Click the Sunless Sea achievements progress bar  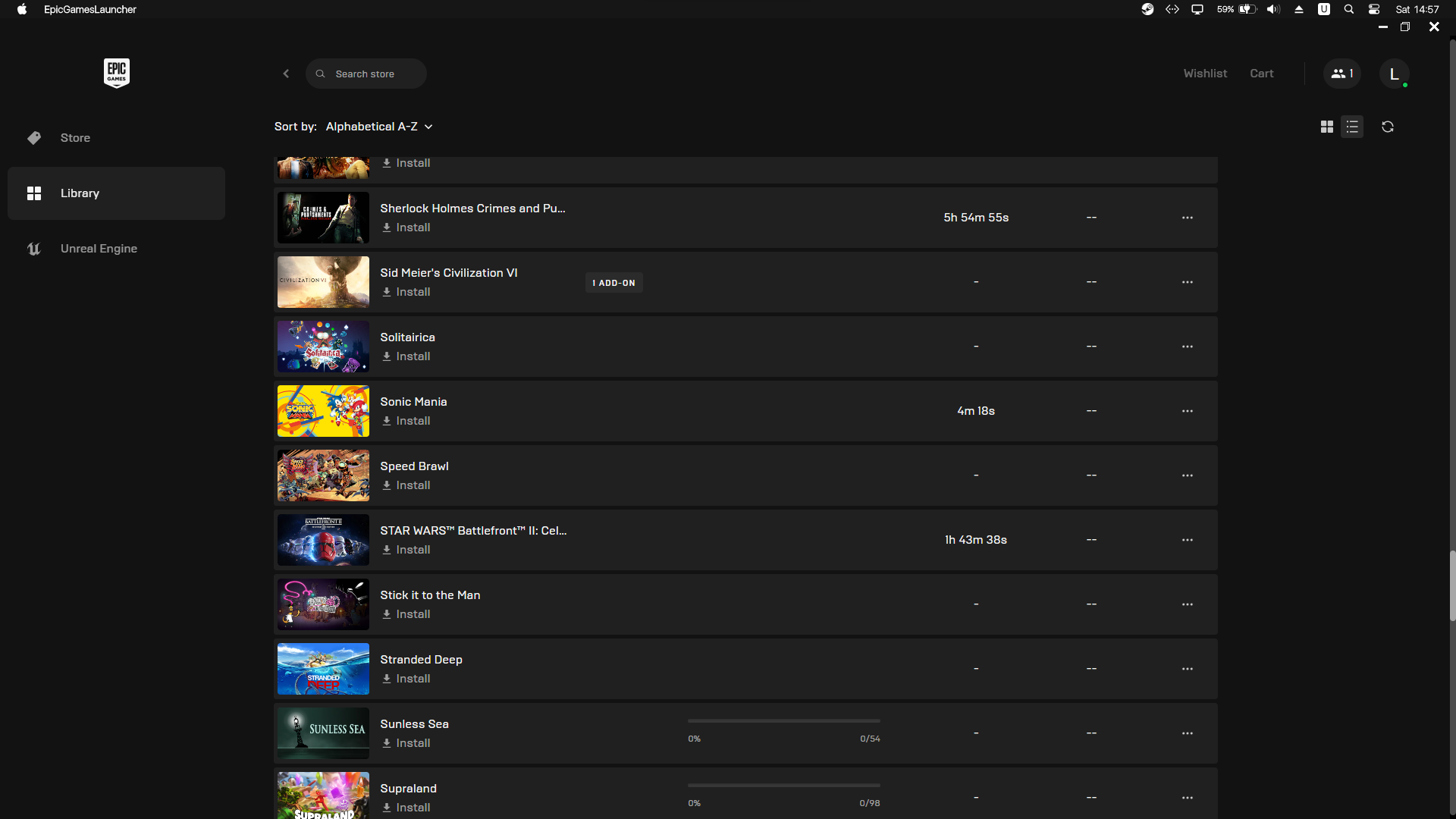coord(783,721)
